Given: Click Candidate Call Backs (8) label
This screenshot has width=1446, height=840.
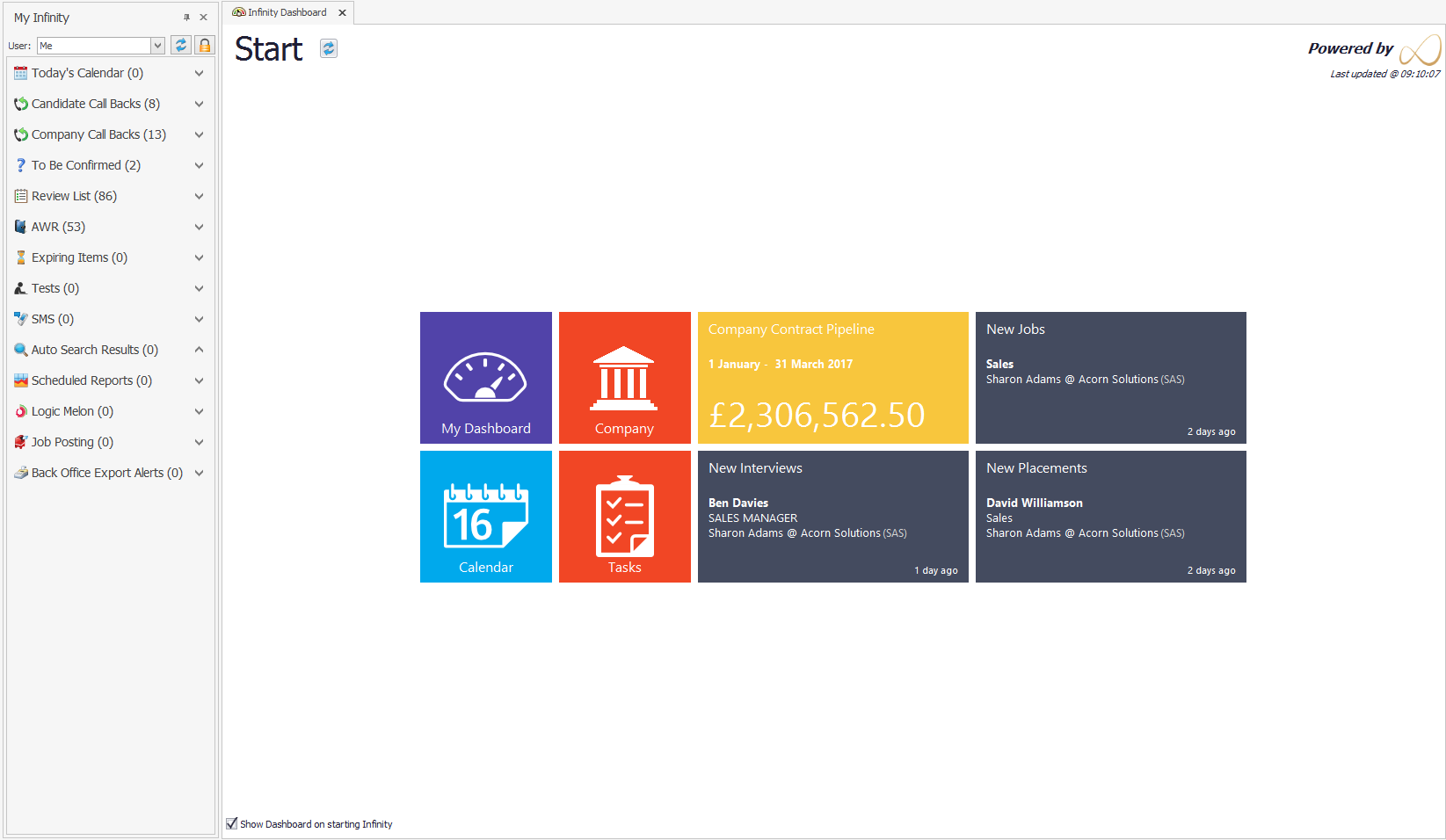Looking at the screenshot, I should (x=96, y=104).
